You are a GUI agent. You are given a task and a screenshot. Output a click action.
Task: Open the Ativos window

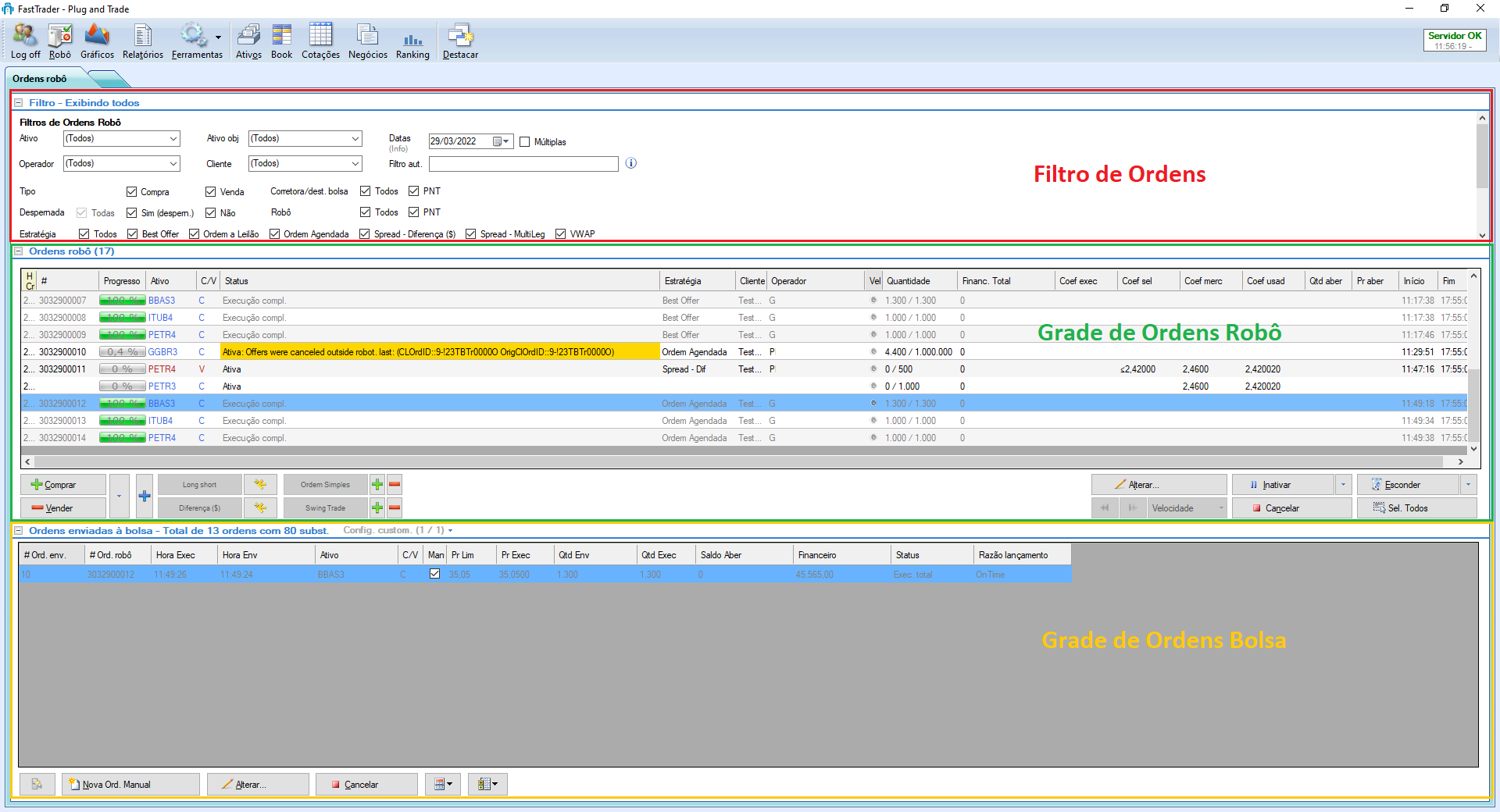click(x=248, y=41)
